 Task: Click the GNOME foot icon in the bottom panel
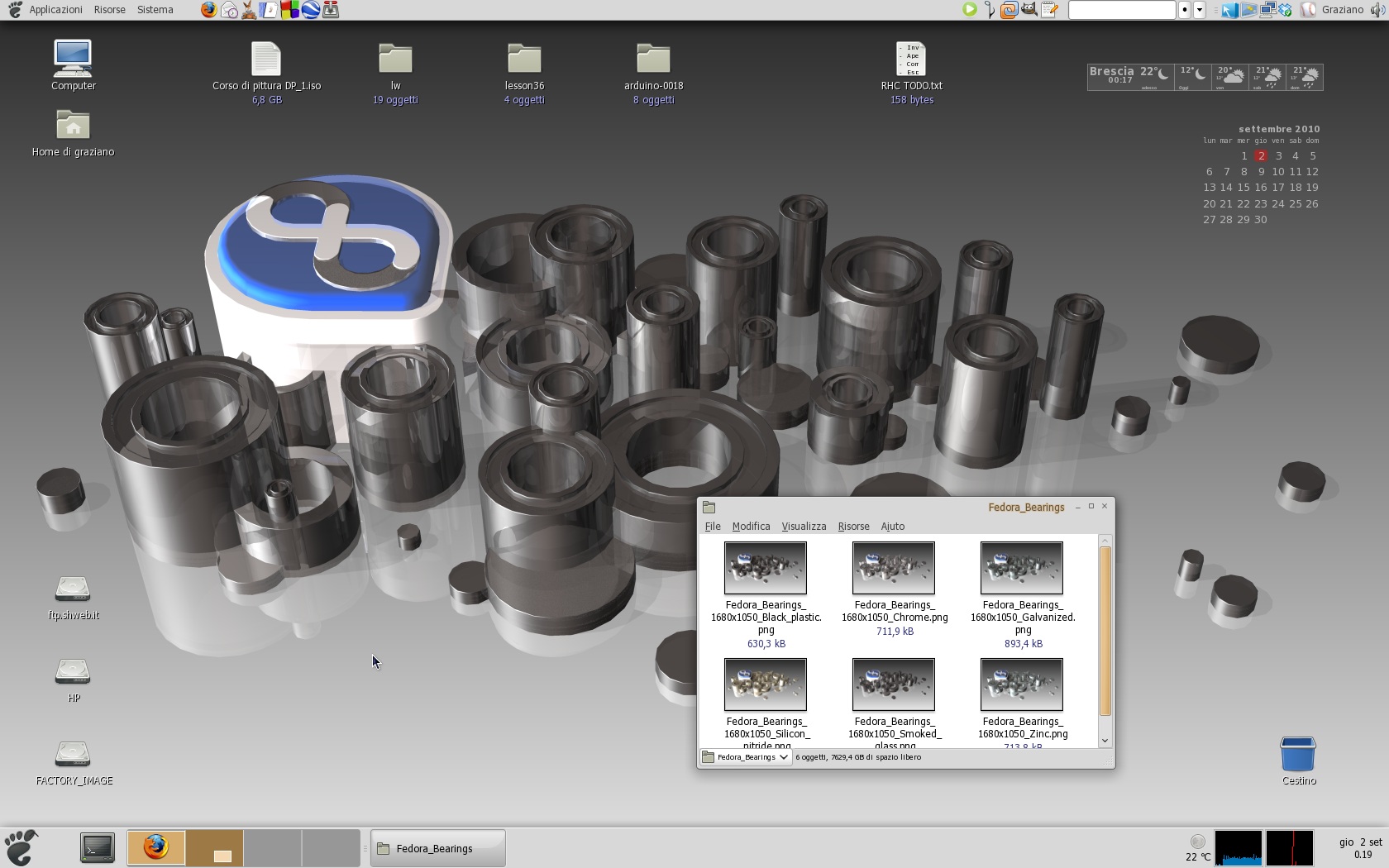[x=21, y=848]
